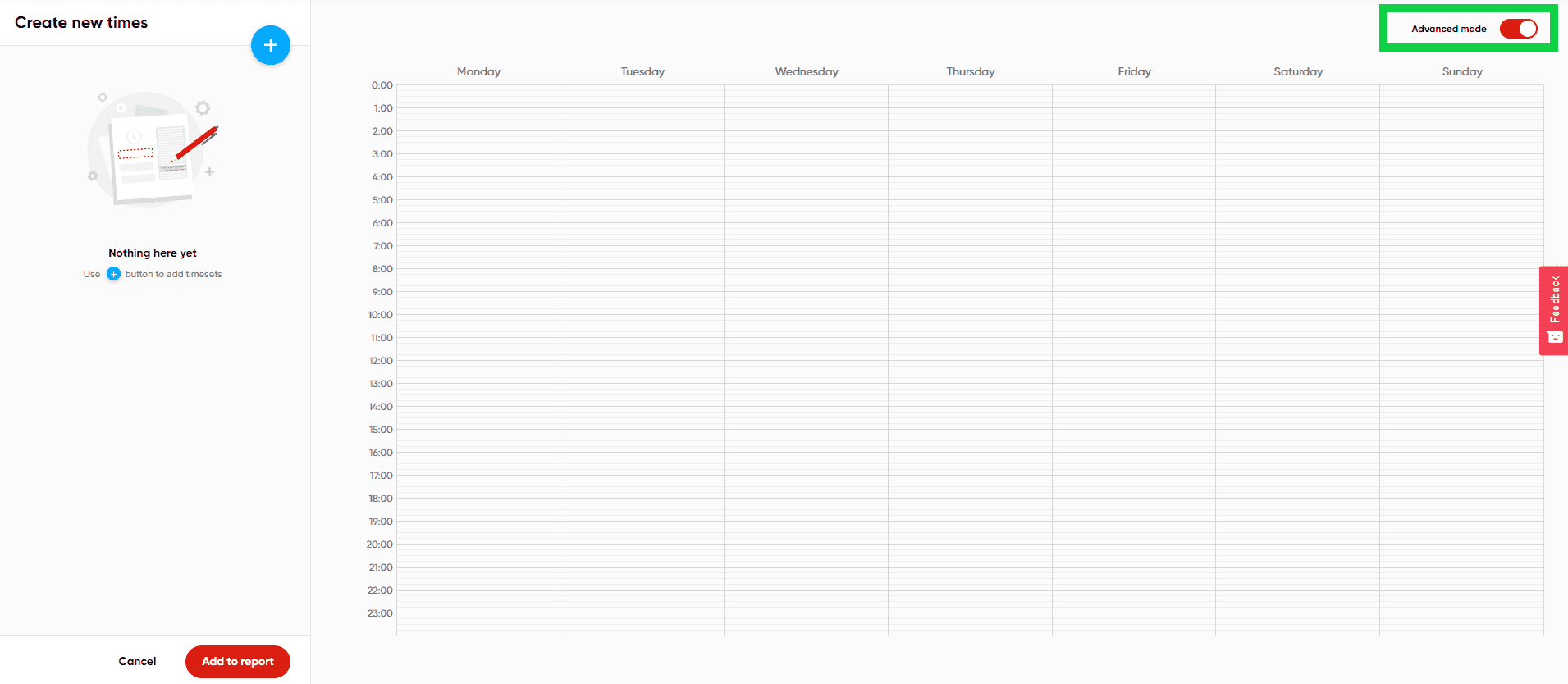Click the Wednesday cell at 12:00
This screenshot has height=684, width=1568.
pyautogui.click(x=807, y=372)
